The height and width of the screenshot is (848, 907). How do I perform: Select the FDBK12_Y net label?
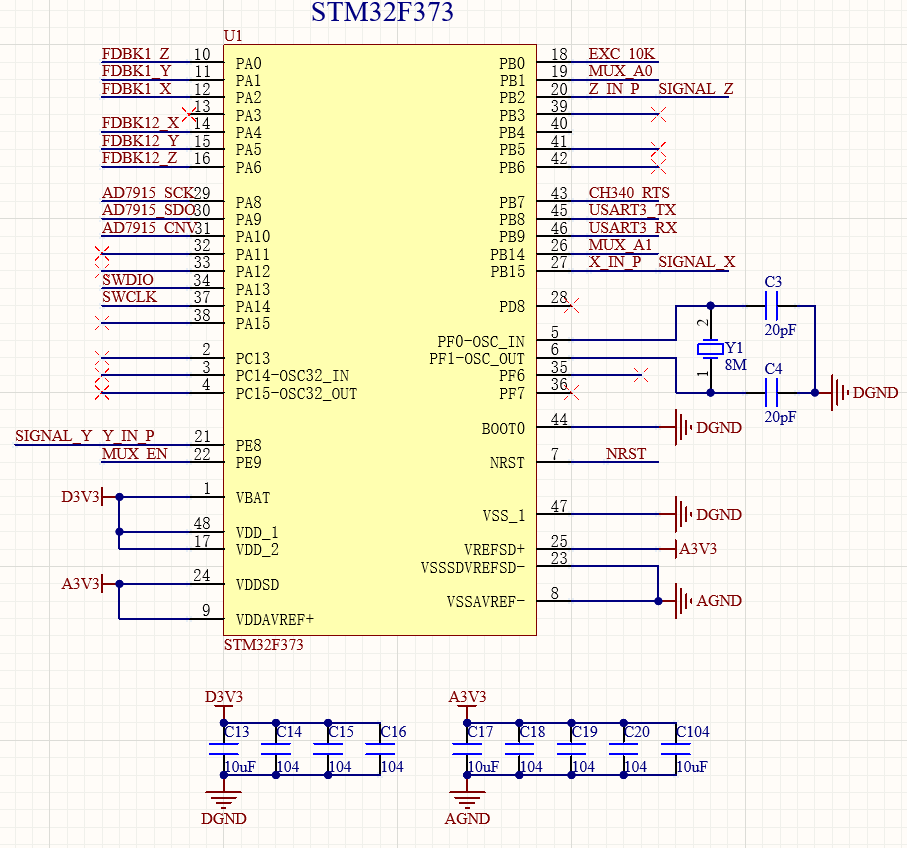point(141,141)
